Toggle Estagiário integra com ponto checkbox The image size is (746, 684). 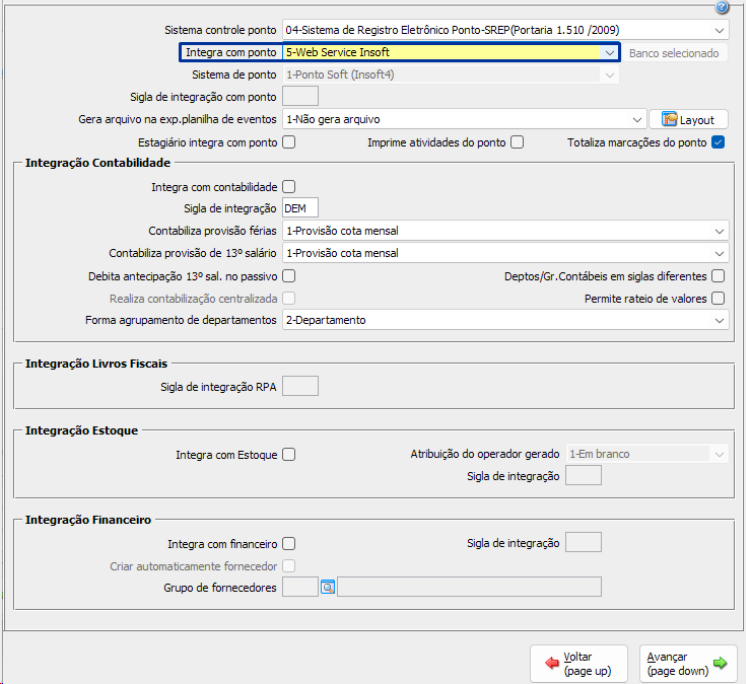pyautogui.click(x=289, y=142)
